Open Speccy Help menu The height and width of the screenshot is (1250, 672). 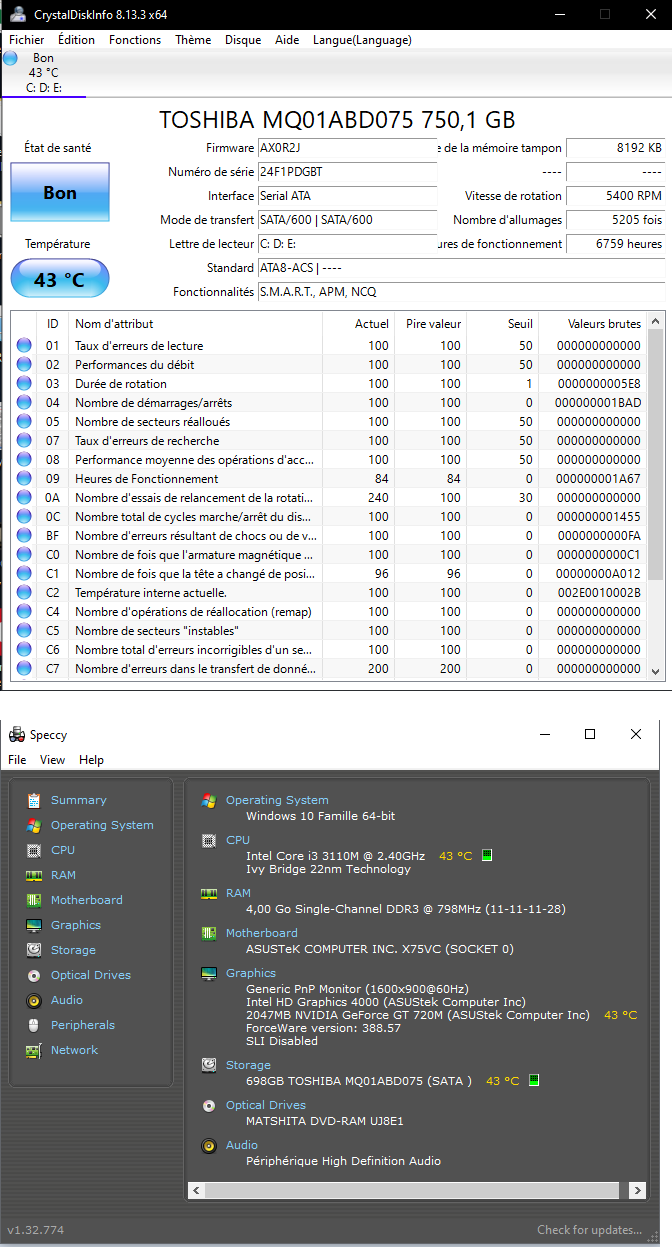91,760
